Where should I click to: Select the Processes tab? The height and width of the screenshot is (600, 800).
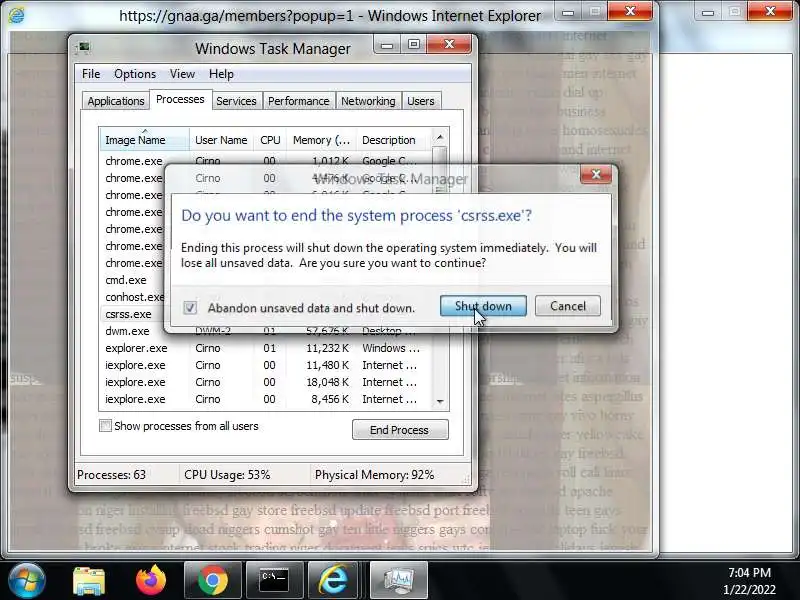[x=180, y=99]
